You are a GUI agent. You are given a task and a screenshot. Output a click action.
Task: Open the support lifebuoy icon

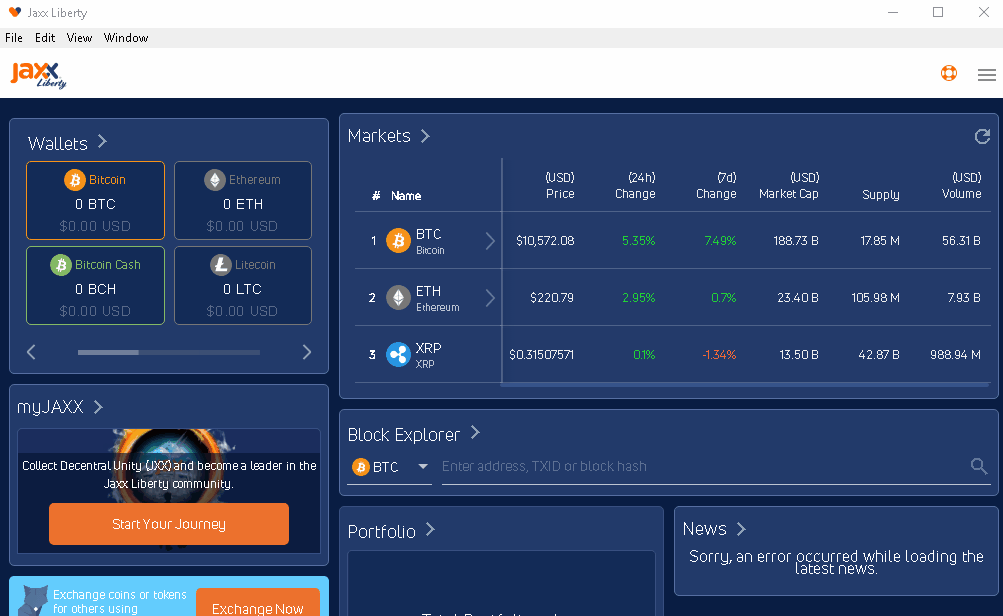click(949, 74)
